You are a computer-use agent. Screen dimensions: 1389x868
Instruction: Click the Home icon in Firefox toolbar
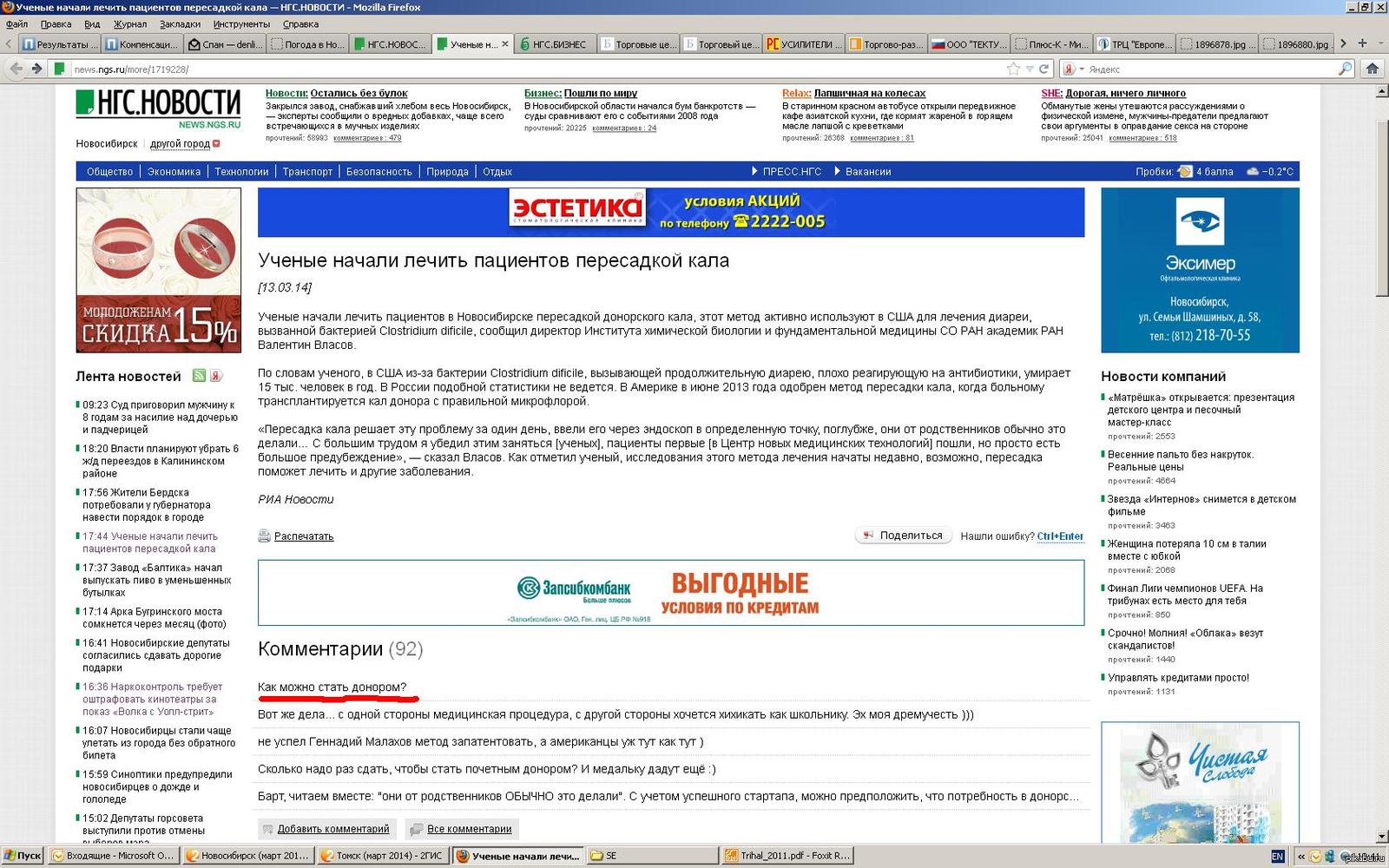(1373, 69)
